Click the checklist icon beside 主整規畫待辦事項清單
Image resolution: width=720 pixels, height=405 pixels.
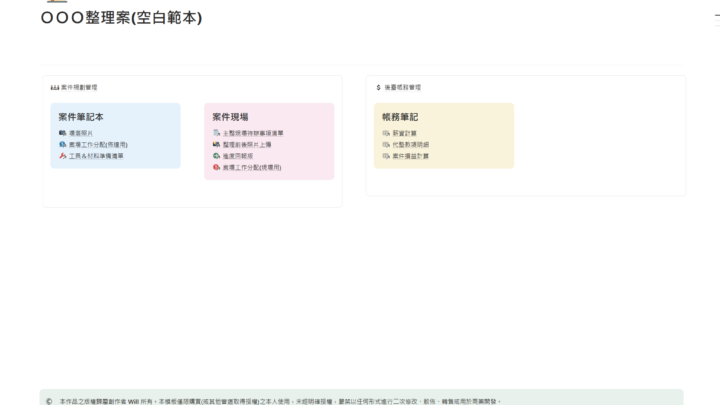[216, 133]
